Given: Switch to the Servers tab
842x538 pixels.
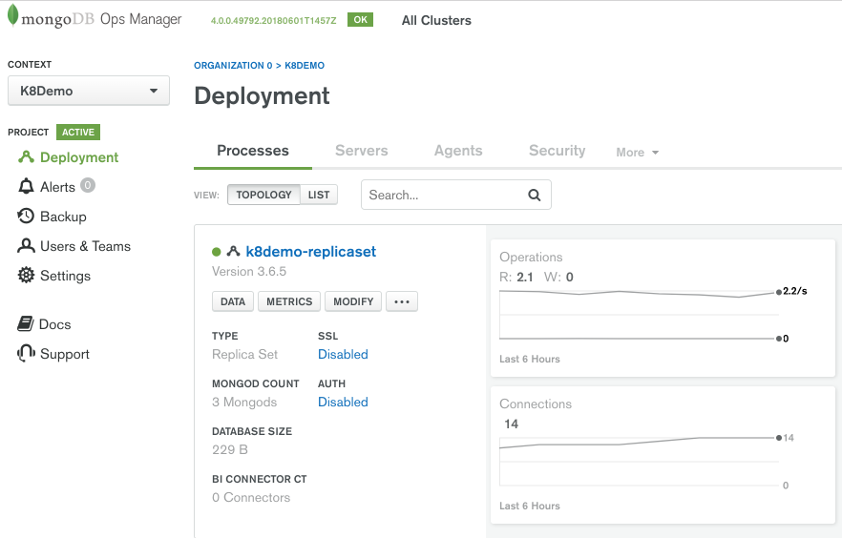Looking at the screenshot, I should point(361,150).
